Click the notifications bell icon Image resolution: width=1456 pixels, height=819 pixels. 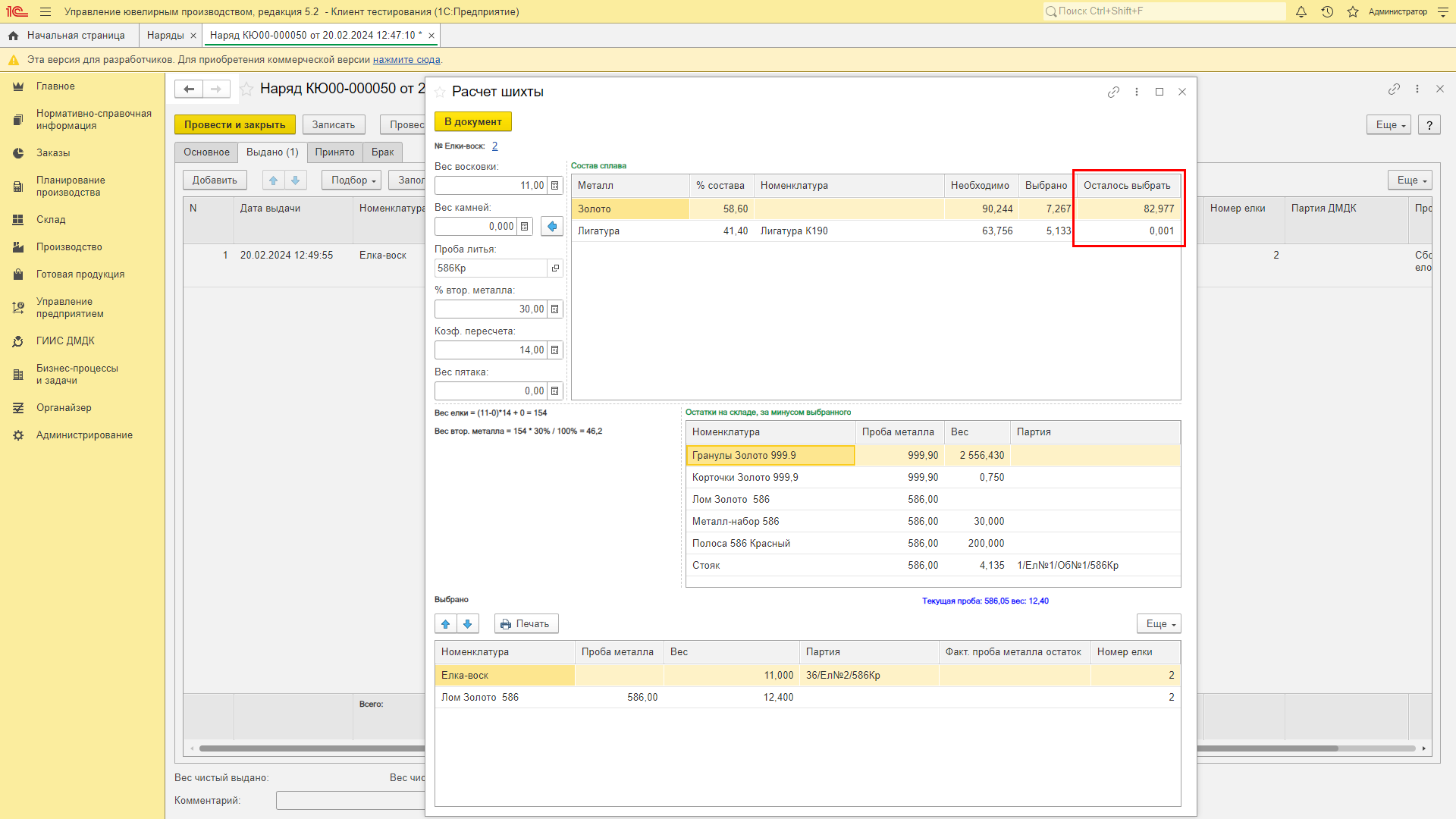pos(1301,11)
